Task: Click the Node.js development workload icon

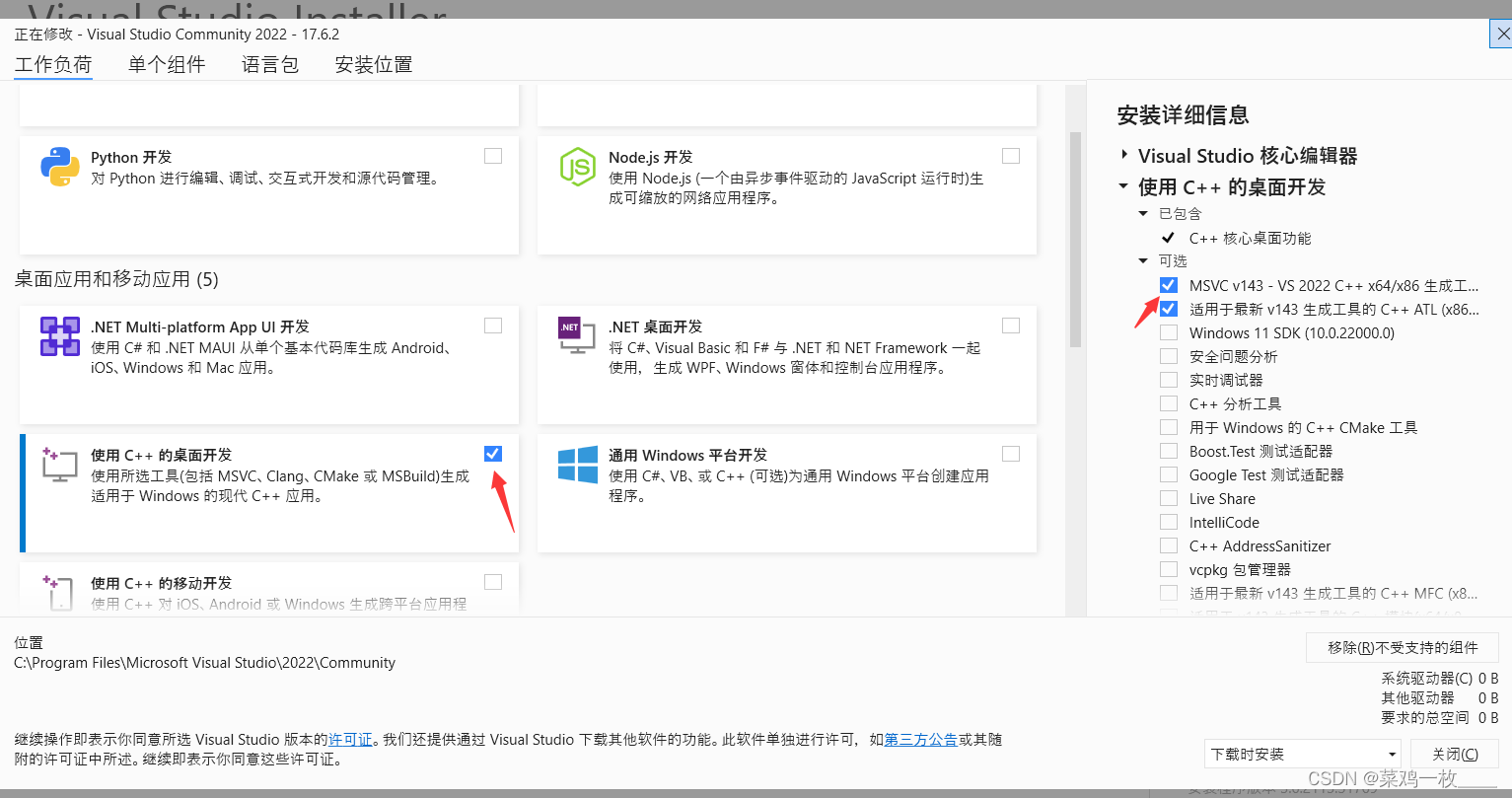Action: (578, 167)
